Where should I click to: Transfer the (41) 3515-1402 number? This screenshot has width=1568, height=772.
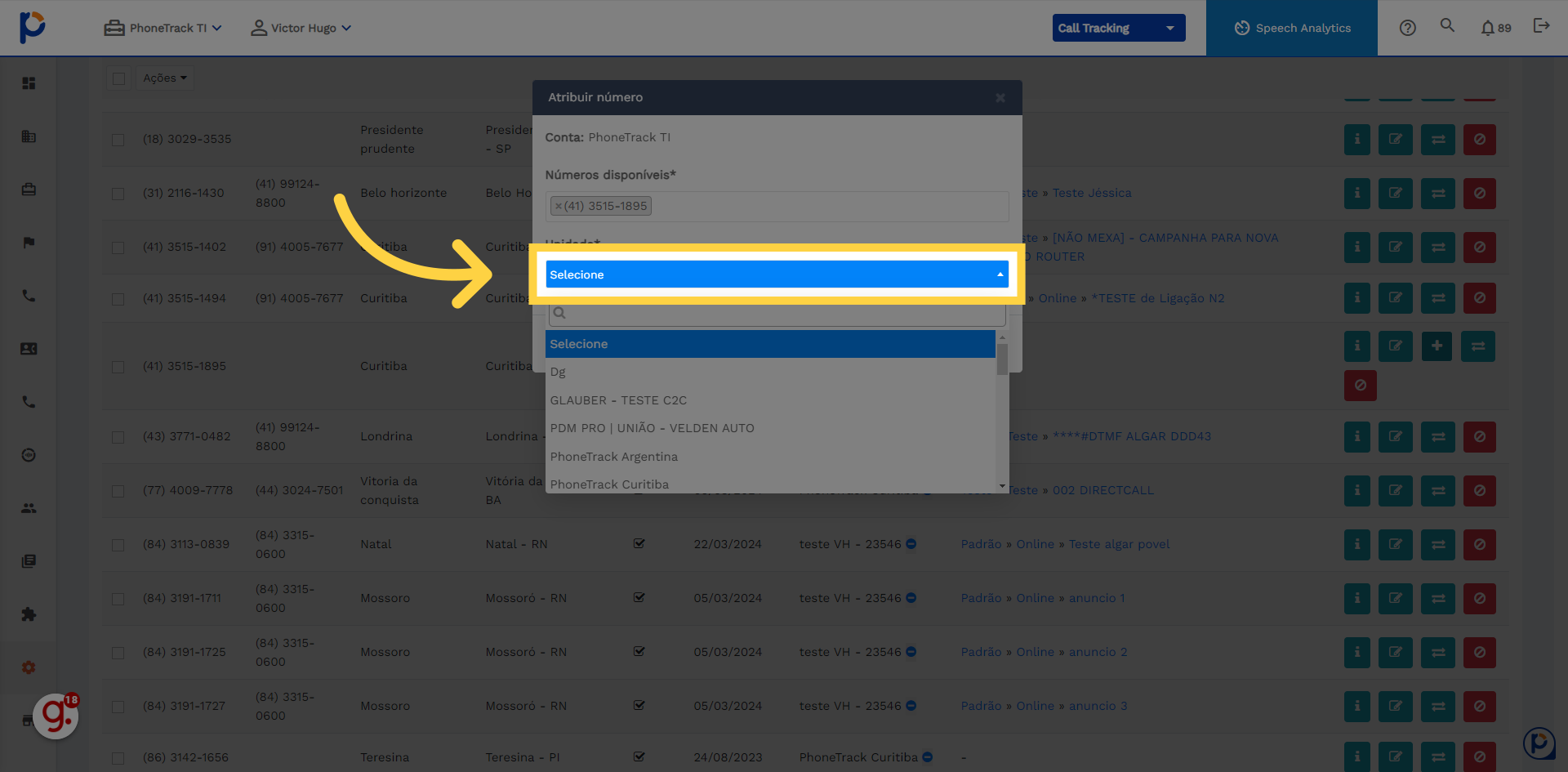1438,248
